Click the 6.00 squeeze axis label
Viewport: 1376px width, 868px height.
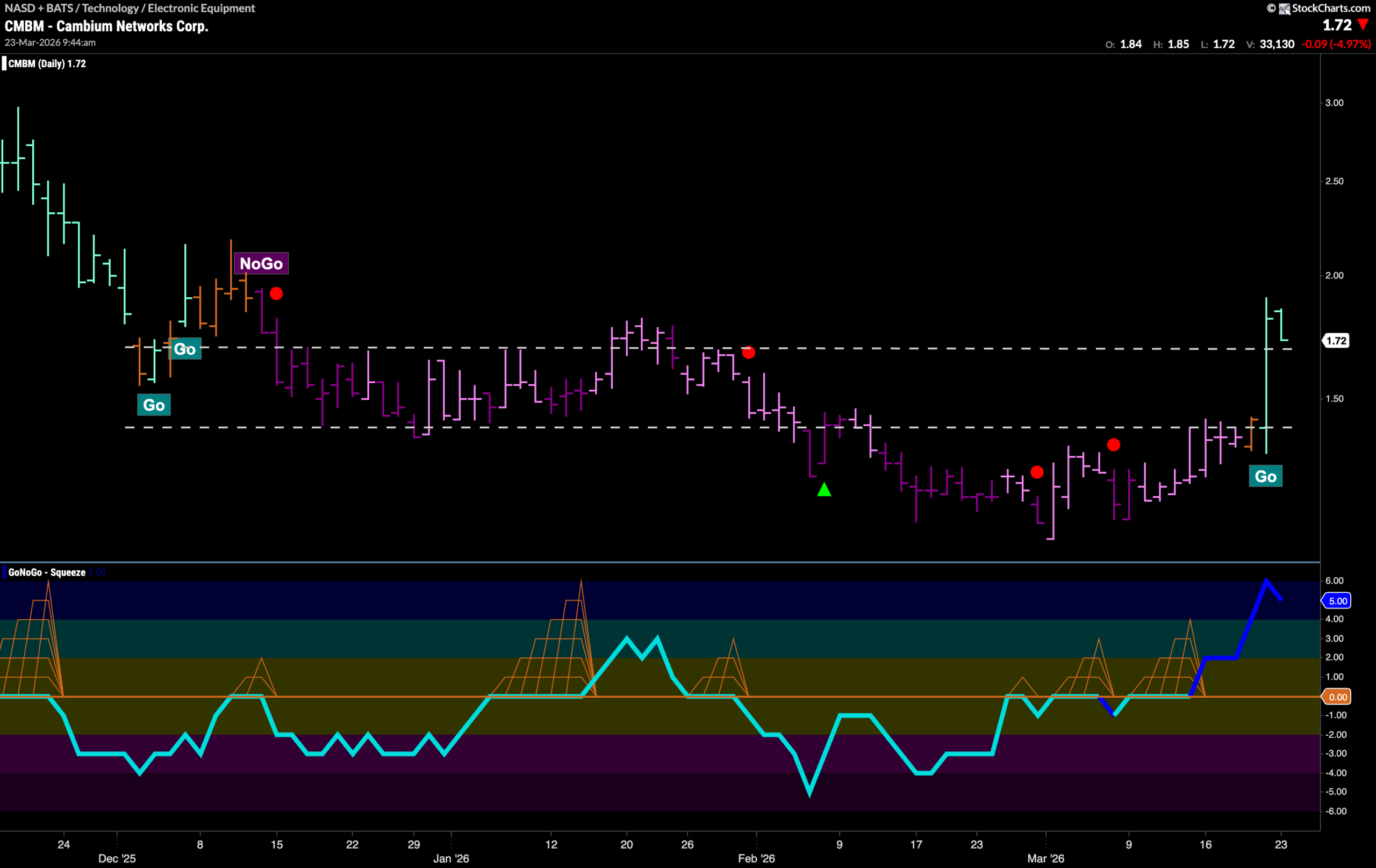click(1335, 580)
